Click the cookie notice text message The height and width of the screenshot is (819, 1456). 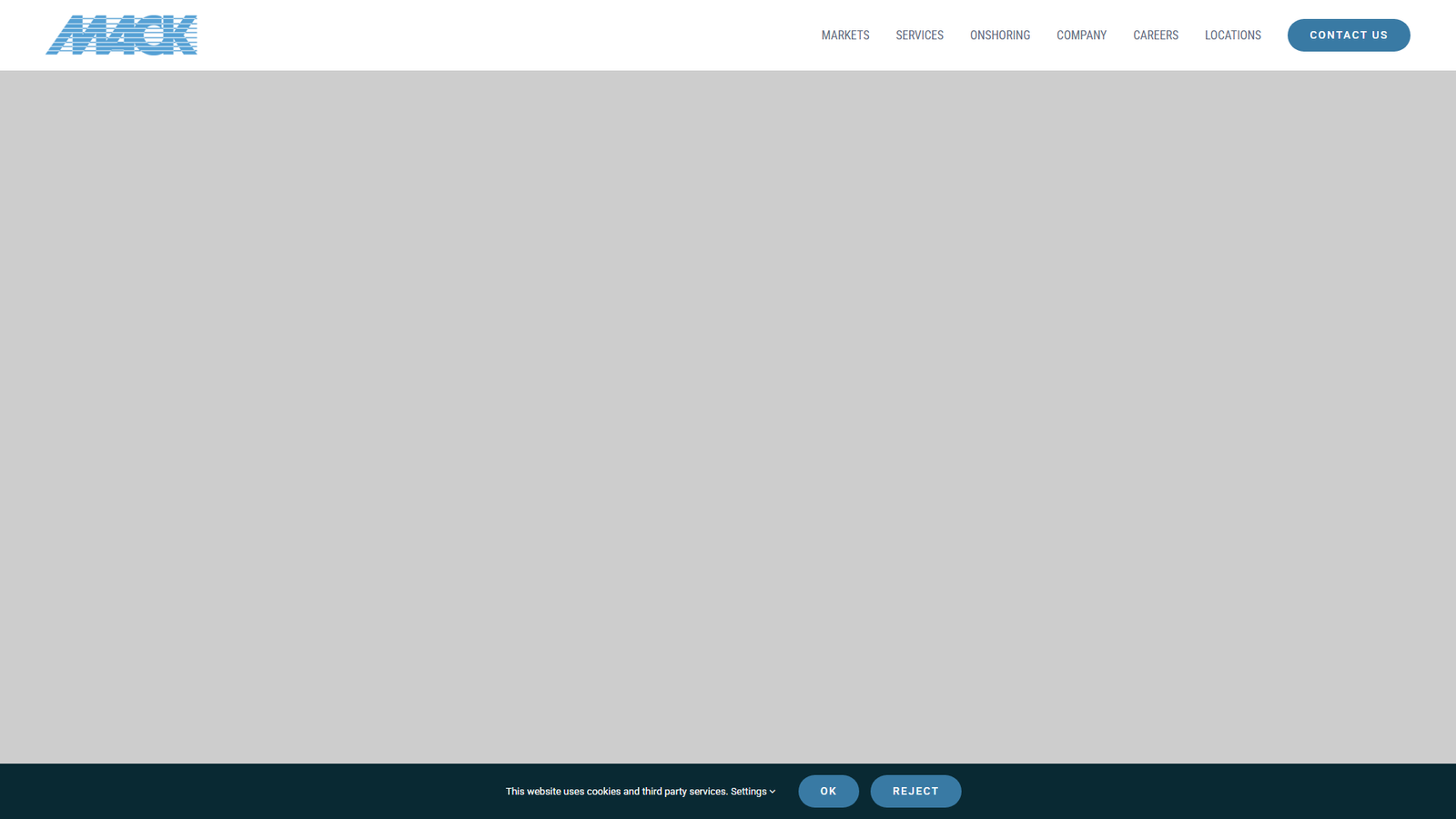point(616,792)
